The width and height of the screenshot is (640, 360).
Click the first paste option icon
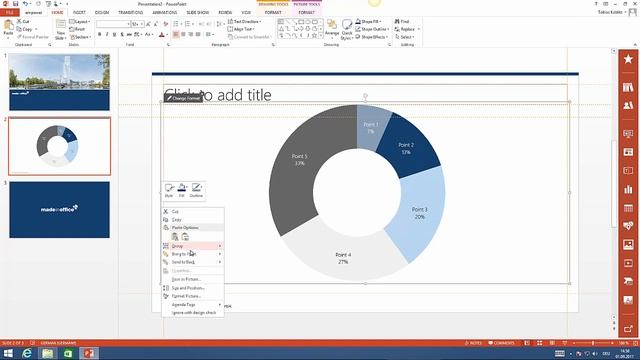tap(175, 237)
